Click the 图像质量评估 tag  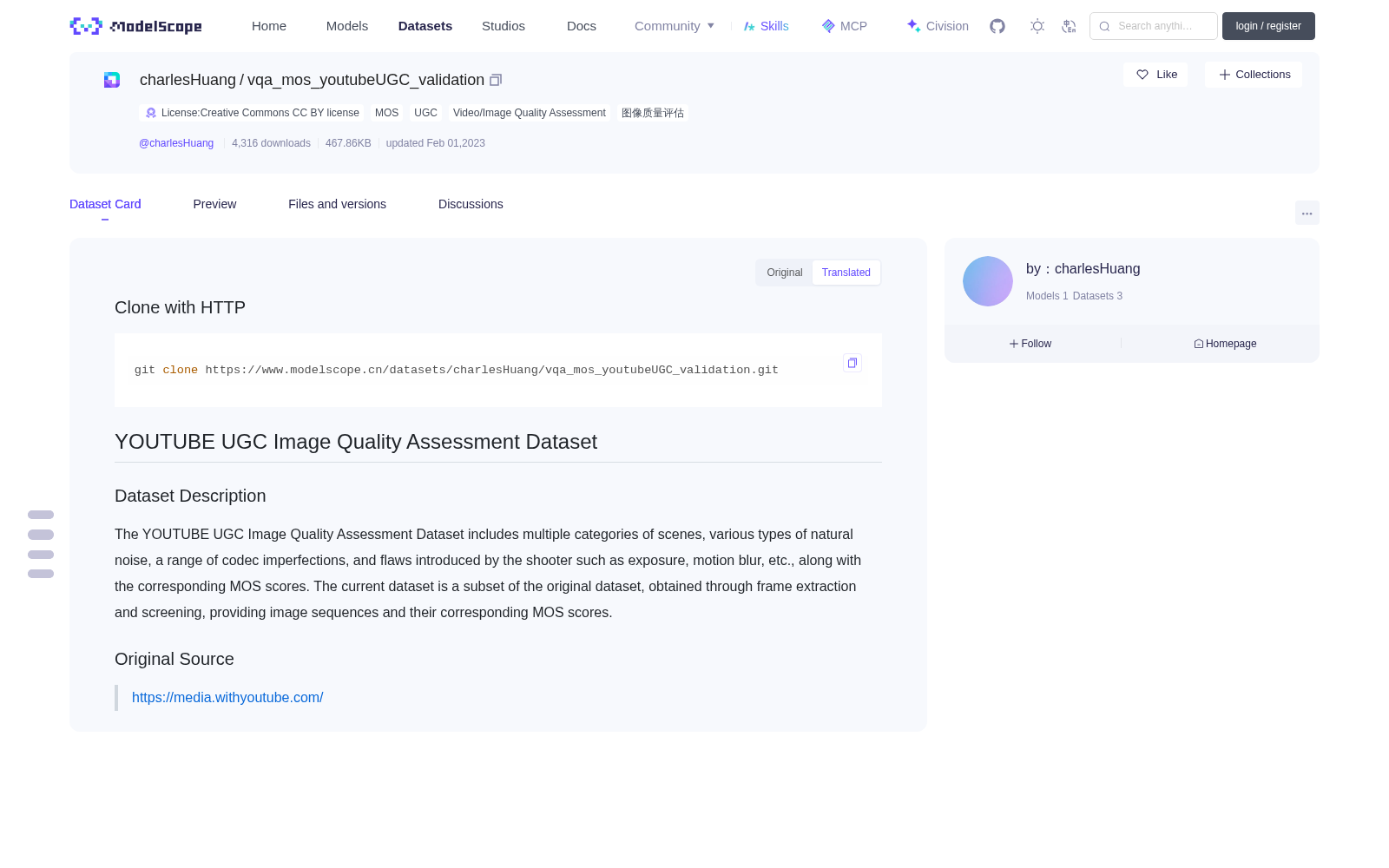click(x=653, y=113)
